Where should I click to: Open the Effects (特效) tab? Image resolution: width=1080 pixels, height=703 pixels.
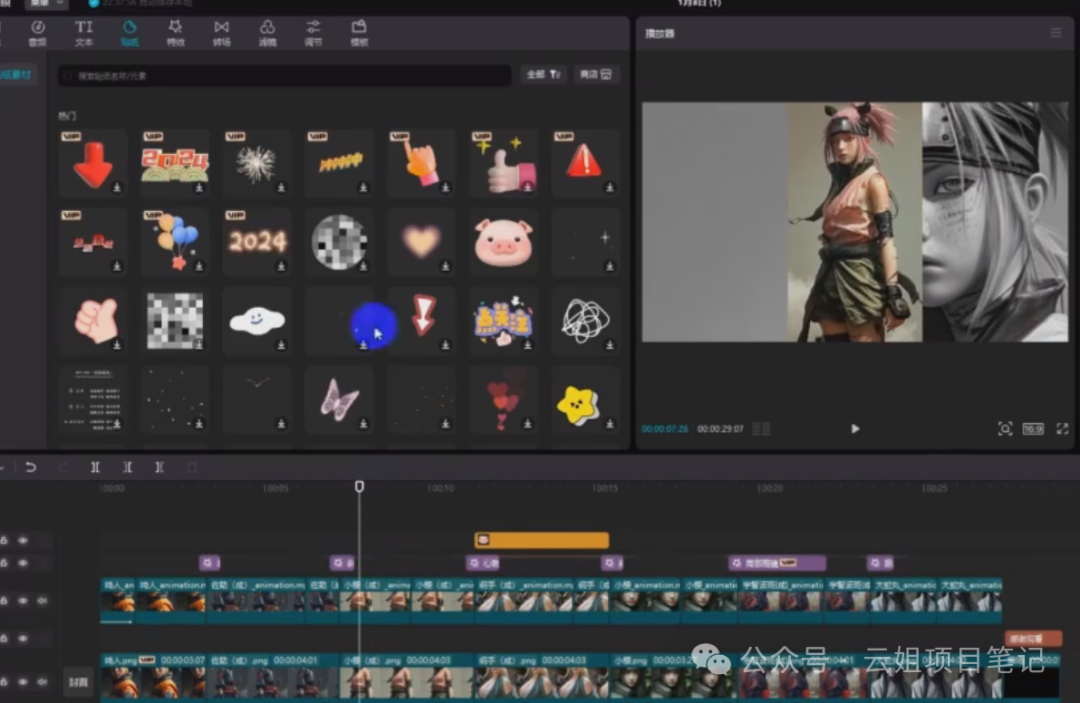click(176, 32)
